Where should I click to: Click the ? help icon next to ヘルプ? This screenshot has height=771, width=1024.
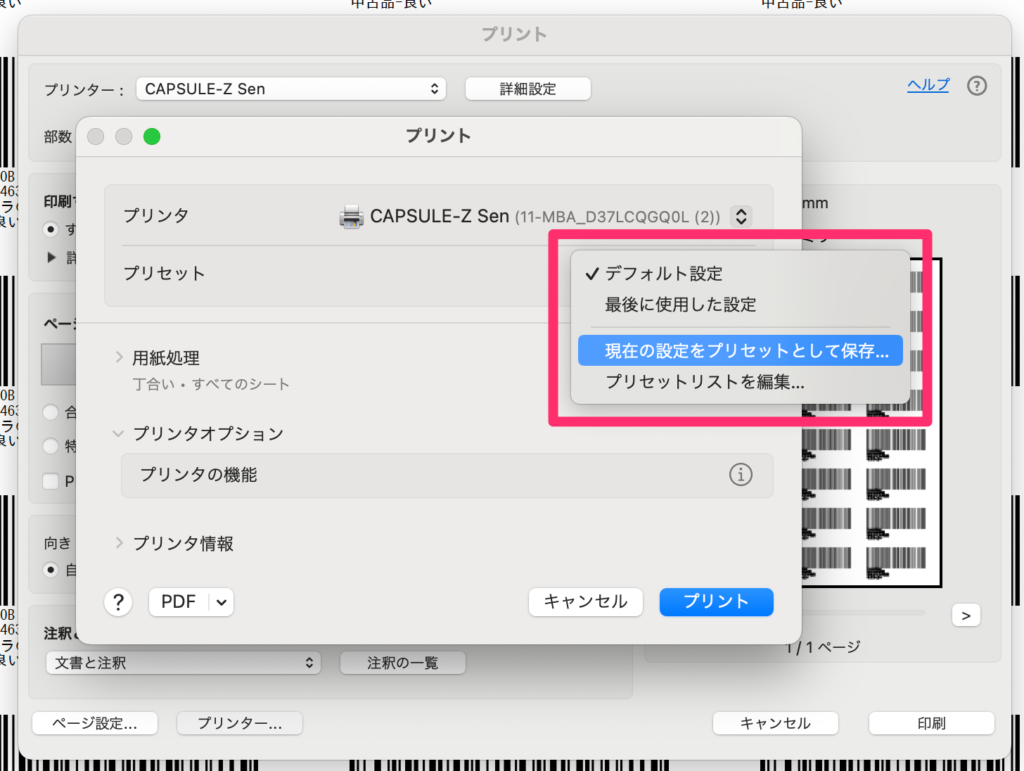tap(977, 86)
